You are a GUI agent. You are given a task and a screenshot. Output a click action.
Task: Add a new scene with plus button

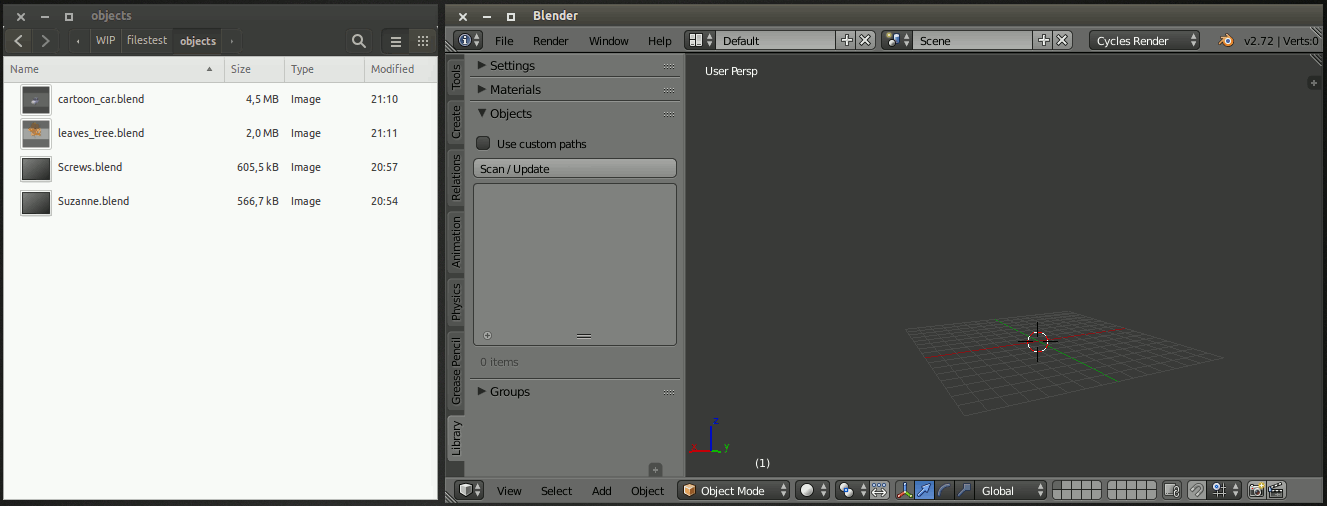(1044, 40)
